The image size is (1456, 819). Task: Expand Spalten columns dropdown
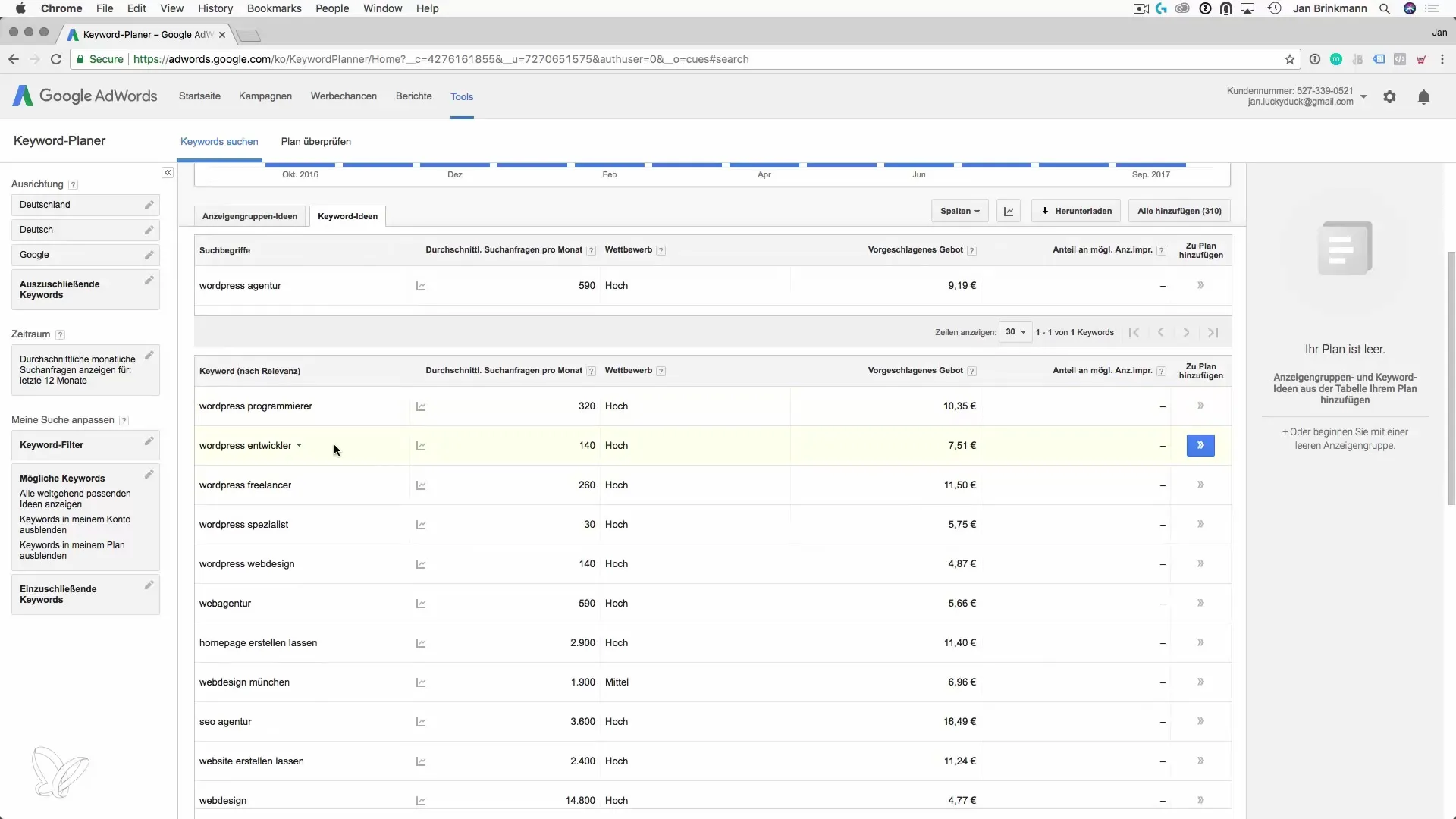point(959,212)
